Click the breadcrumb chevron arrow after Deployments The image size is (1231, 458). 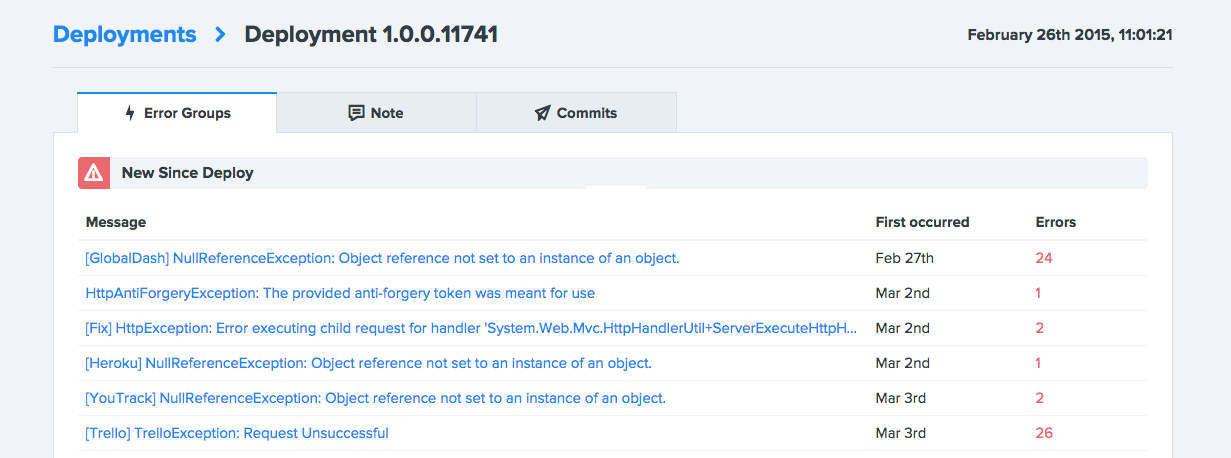221,35
